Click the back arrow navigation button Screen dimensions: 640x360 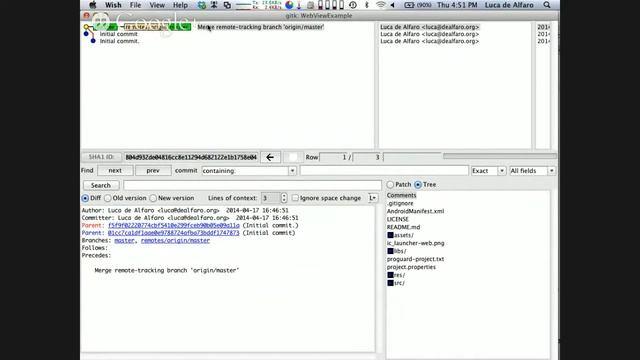[270, 157]
